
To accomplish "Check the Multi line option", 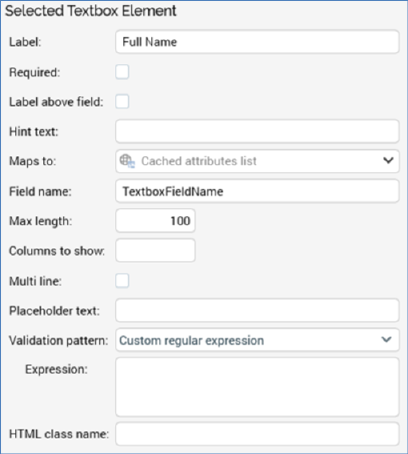I will tap(122, 281).
